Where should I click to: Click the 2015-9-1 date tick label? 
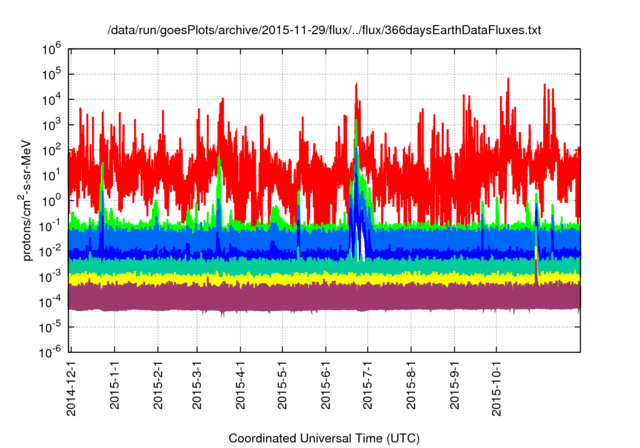(x=454, y=385)
